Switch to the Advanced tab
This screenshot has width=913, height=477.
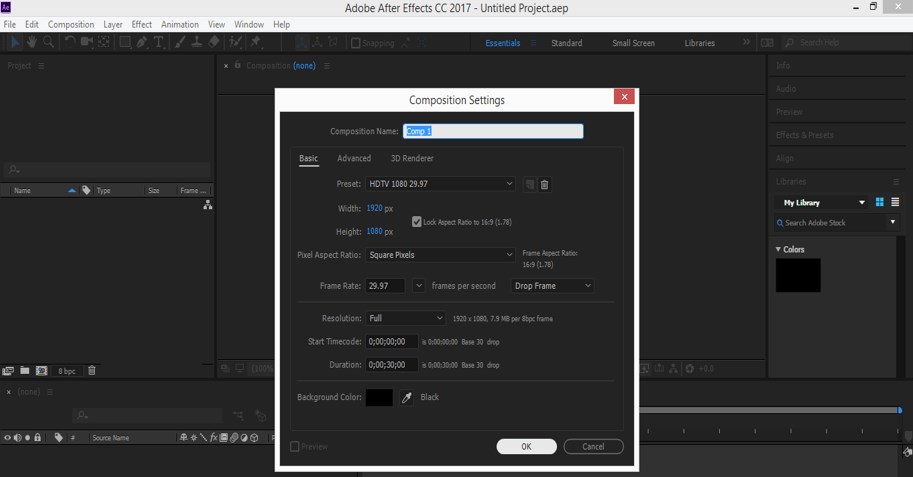click(354, 158)
